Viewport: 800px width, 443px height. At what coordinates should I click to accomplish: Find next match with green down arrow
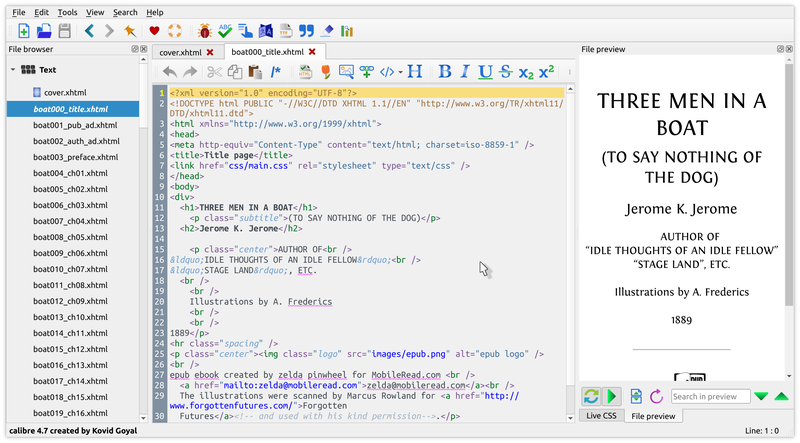pos(762,397)
